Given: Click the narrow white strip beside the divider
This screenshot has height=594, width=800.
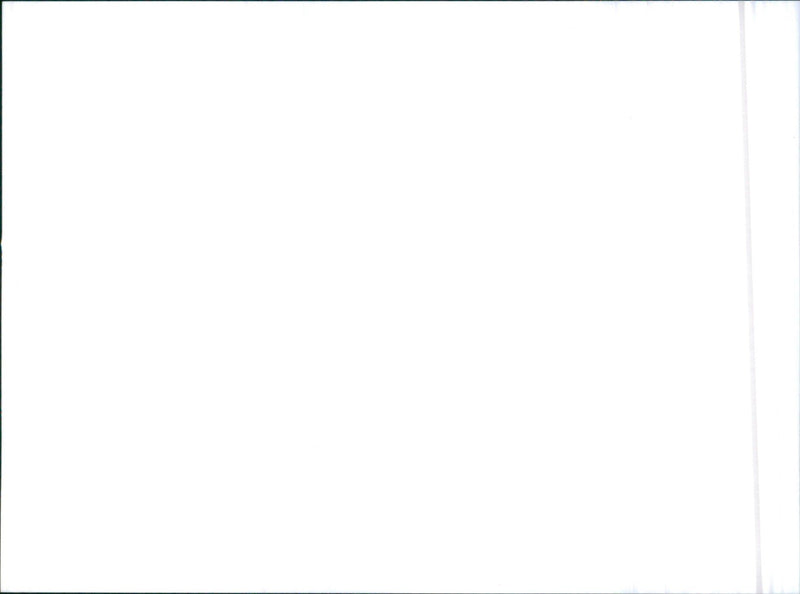Looking at the screenshot, I should click(778, 296).
